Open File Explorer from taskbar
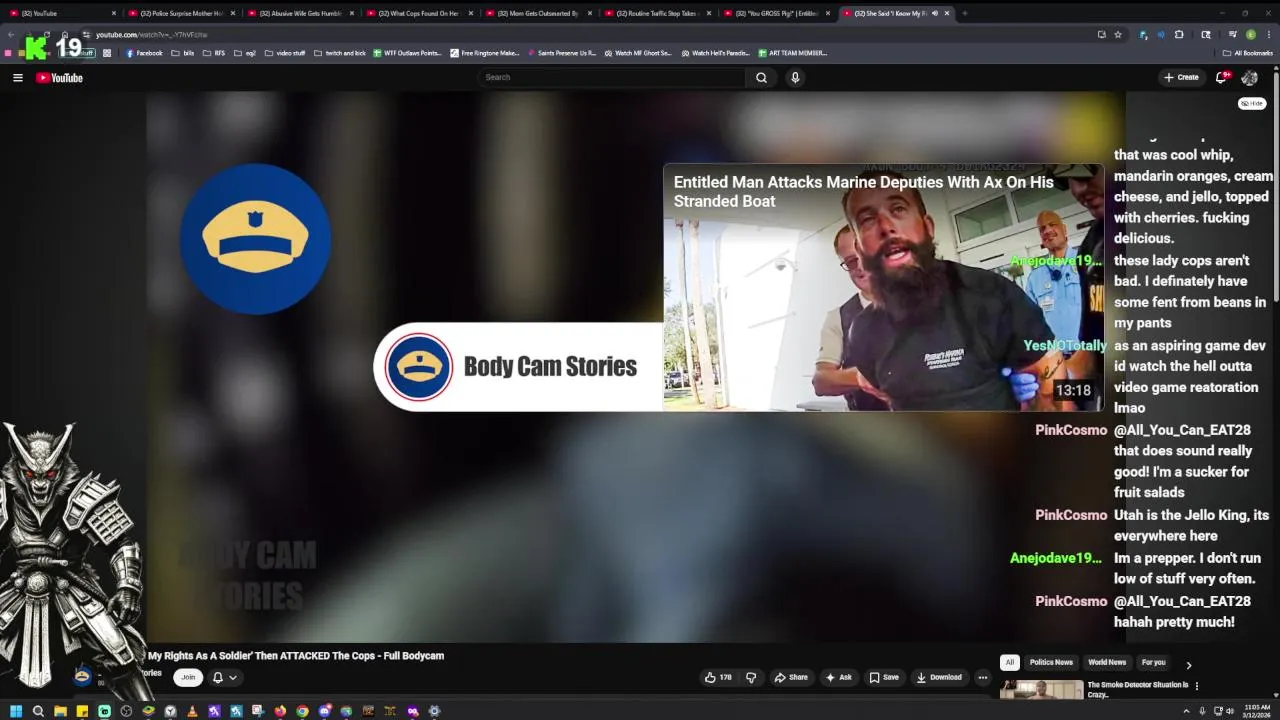Image resolution: width=1280 pixels, height=720 pixels. 60,711
